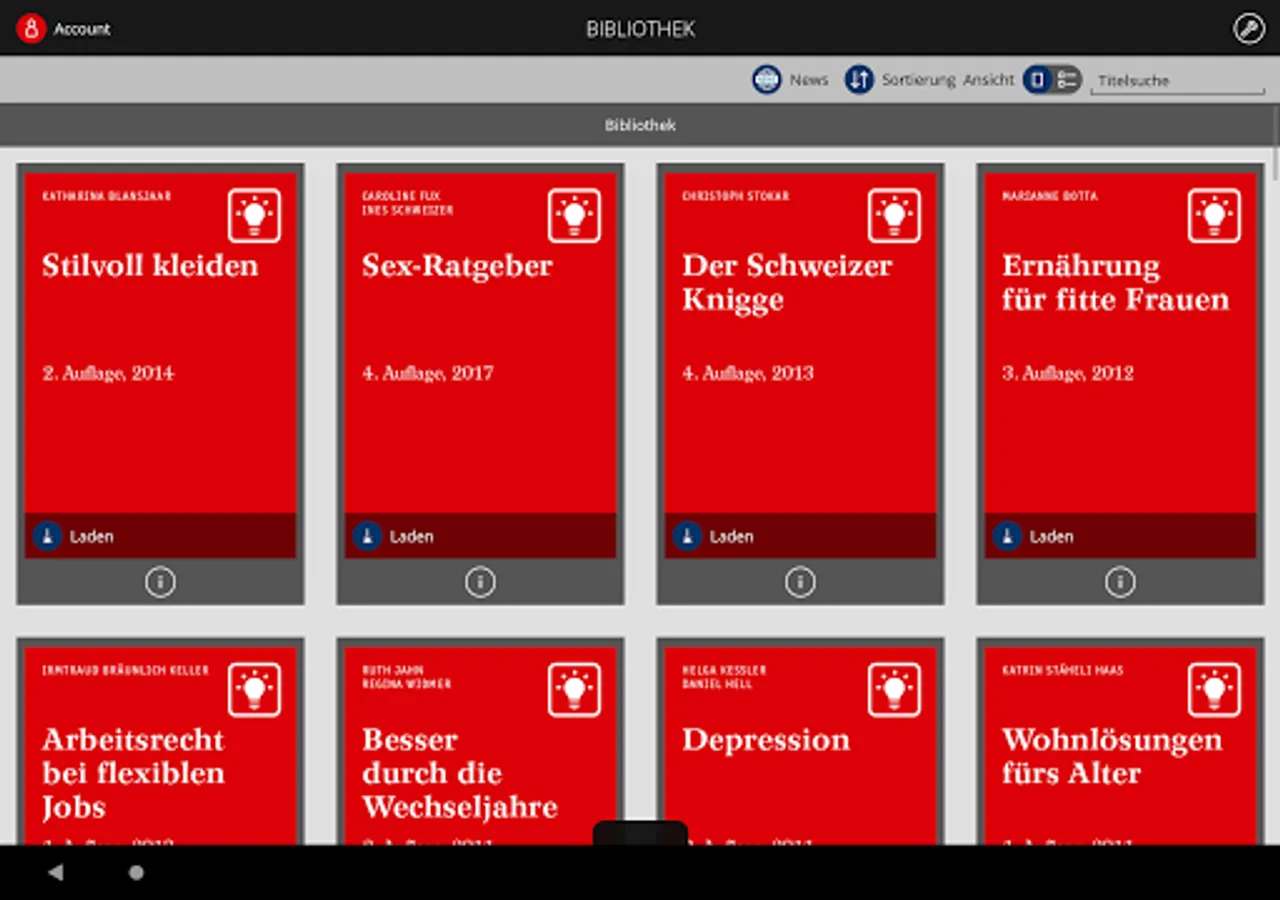Click Laden download icon for Sex-Ratgeber
Viewport: 1280px width, 900px height.
point(367,536)
